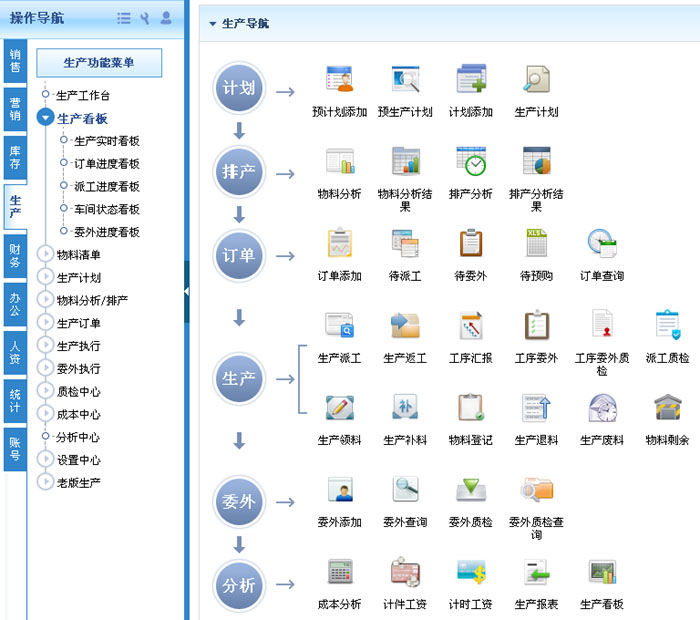
Task: Open 排产分析 clock calendar icon
Action: click(471, 160)
